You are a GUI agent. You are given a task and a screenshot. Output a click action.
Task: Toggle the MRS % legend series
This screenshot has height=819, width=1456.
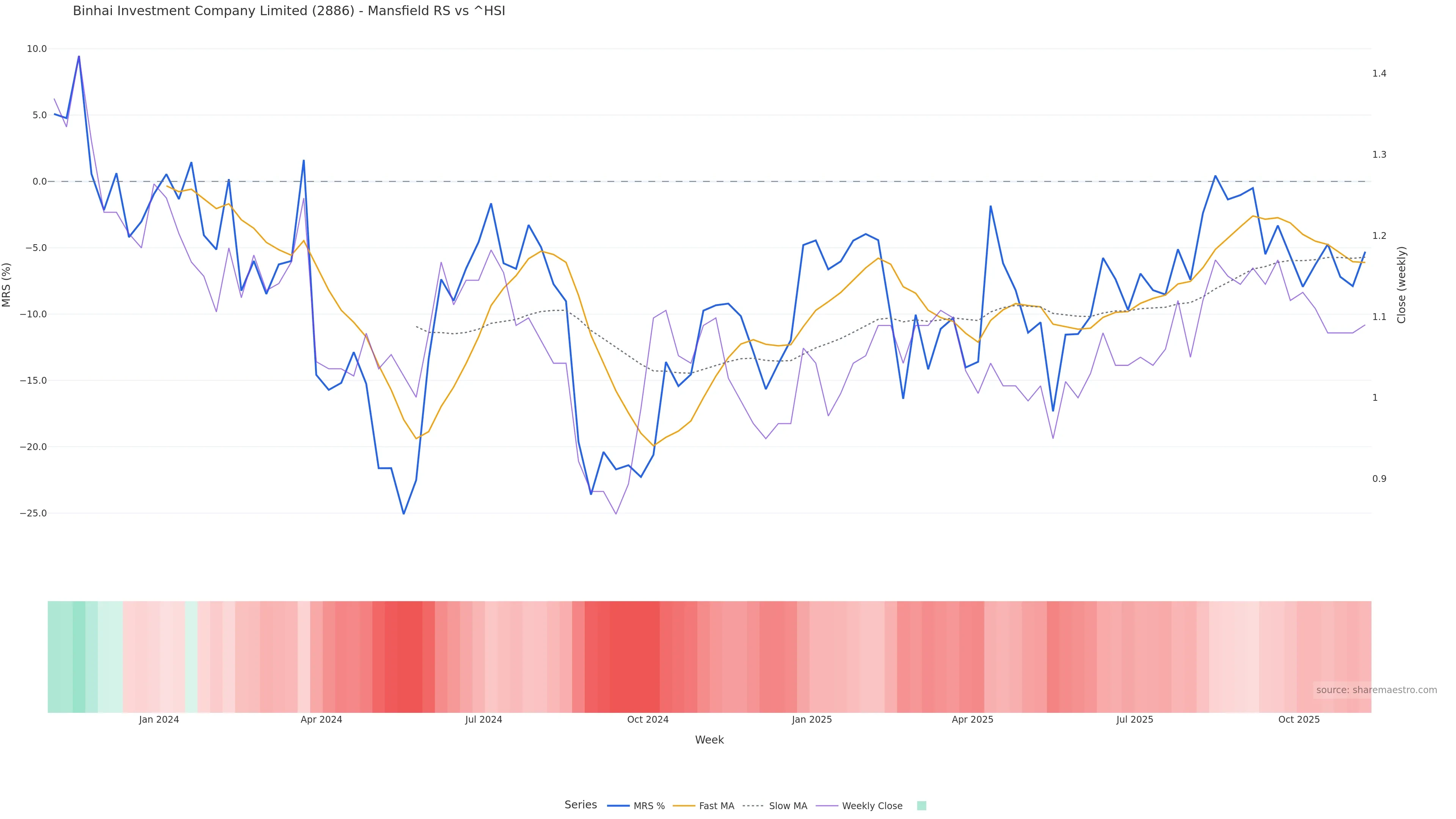pos(648,806)
